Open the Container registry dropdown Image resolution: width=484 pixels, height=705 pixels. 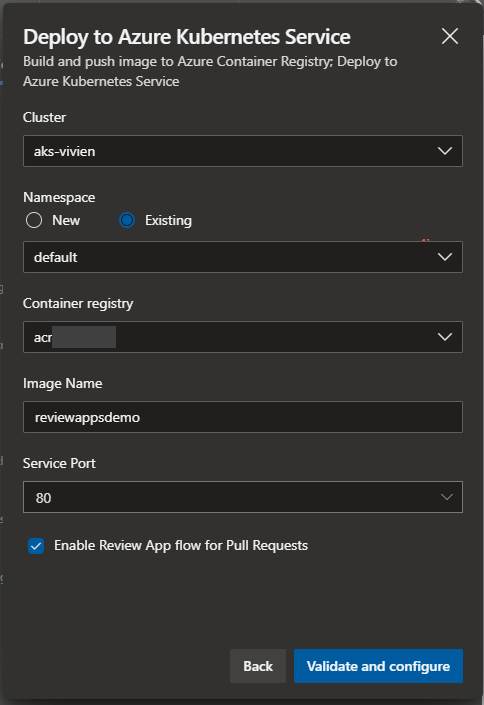tap(243, 337)
